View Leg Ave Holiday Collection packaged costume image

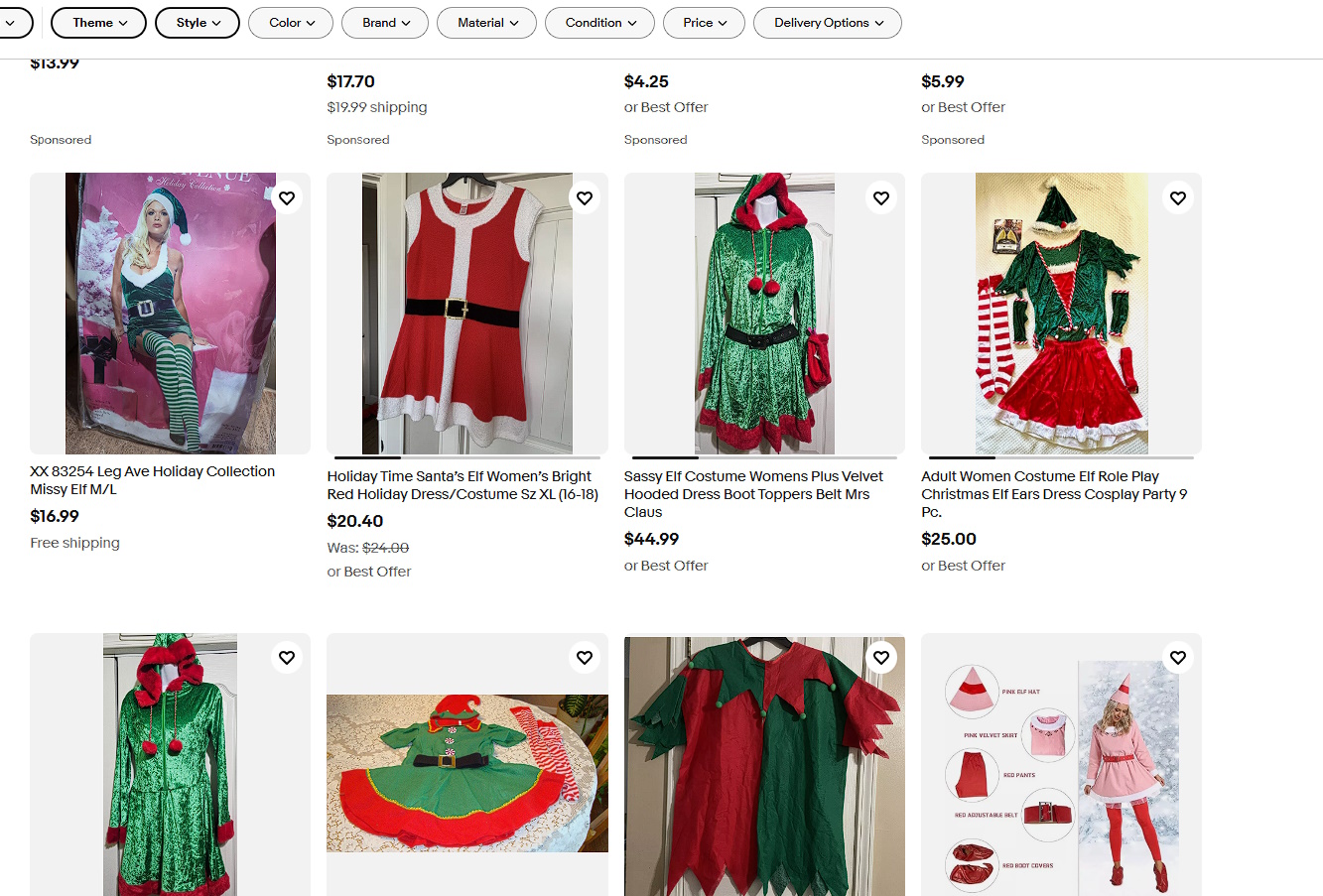tap(170, 314)
